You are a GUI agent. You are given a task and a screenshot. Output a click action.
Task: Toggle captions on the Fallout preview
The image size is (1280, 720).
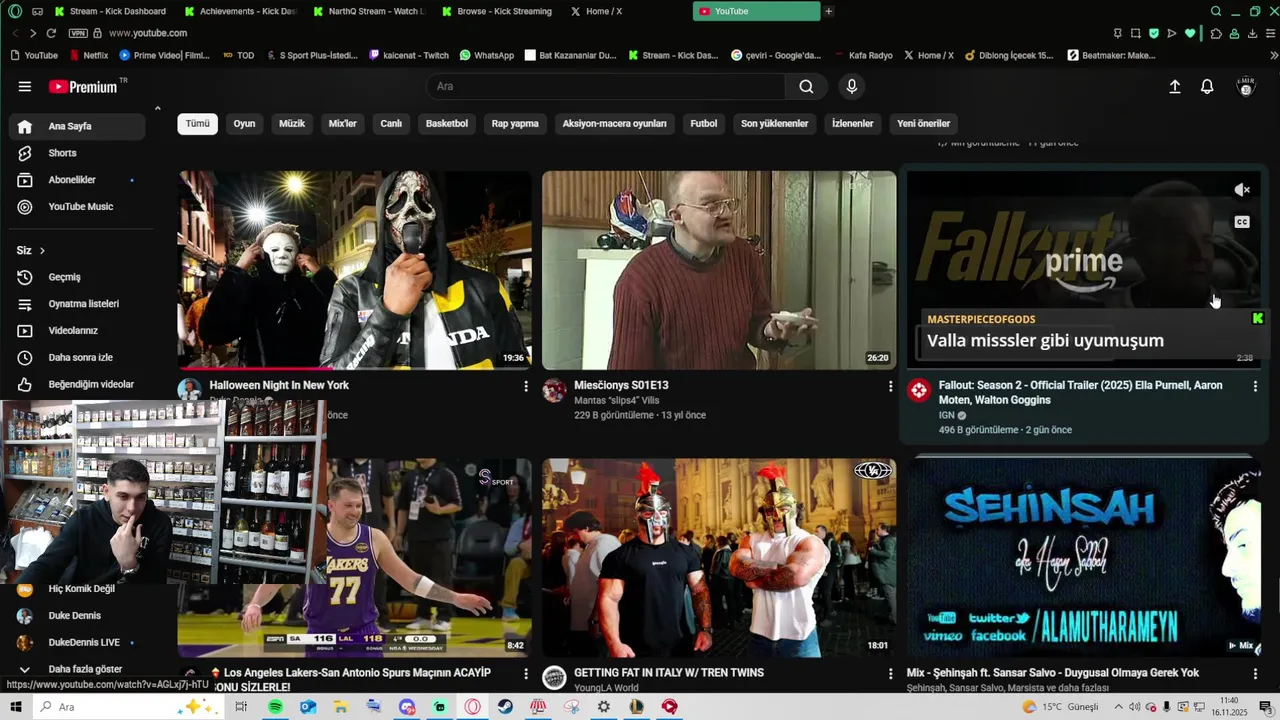point(1242,222)
